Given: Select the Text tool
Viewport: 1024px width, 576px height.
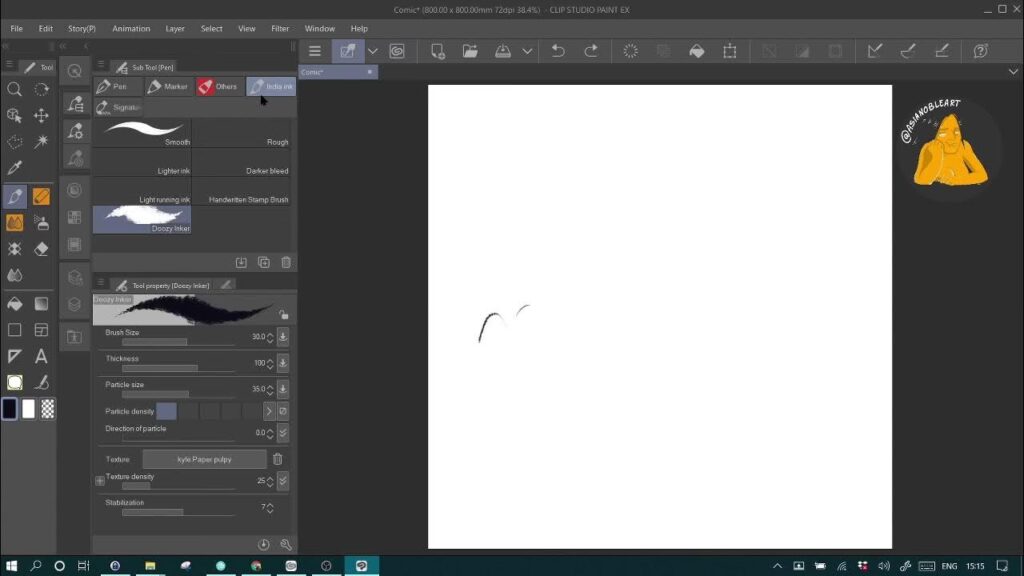Looking at the screenshot, I should tap(41, 356).
